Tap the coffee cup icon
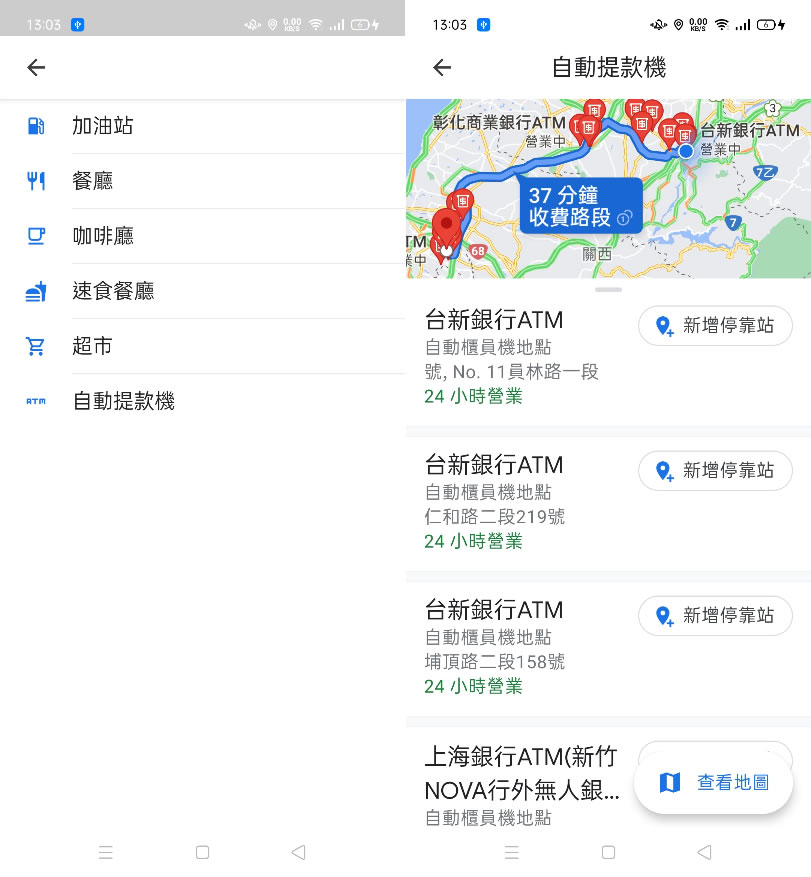 click(36, 236)
